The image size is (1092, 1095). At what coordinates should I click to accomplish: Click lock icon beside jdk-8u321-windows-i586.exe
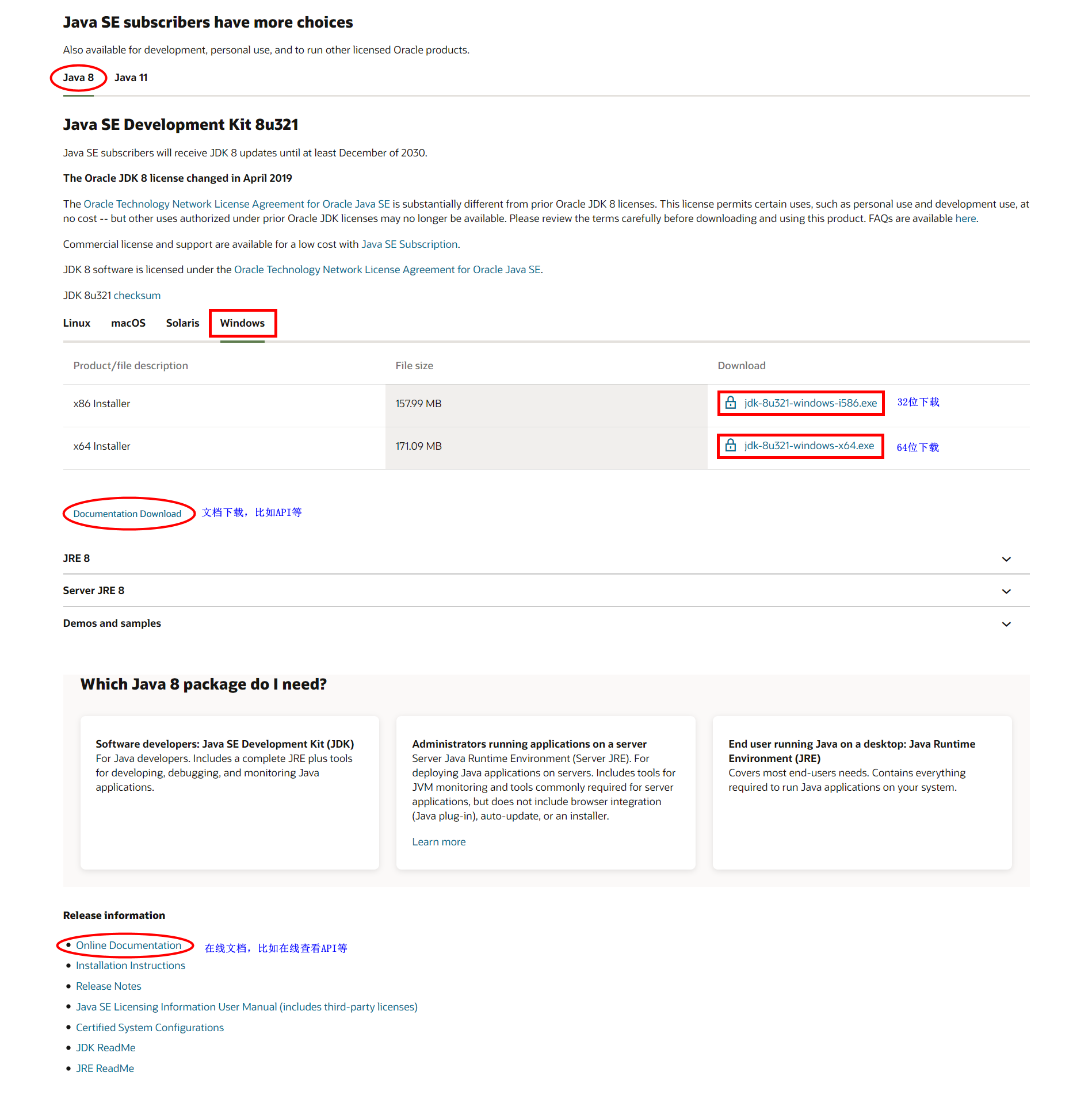coord(730,403)
